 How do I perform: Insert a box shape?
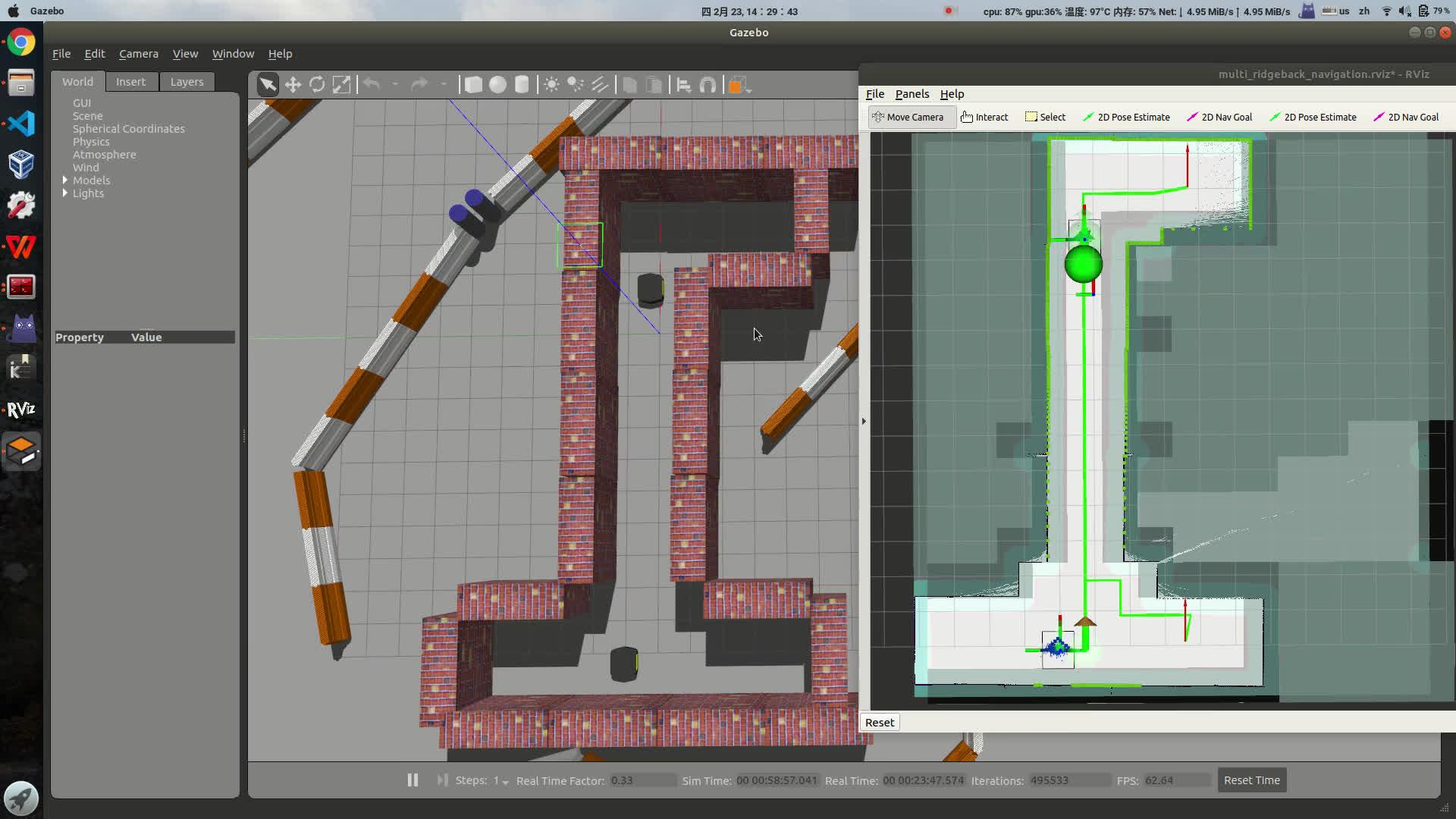(473, 85)
